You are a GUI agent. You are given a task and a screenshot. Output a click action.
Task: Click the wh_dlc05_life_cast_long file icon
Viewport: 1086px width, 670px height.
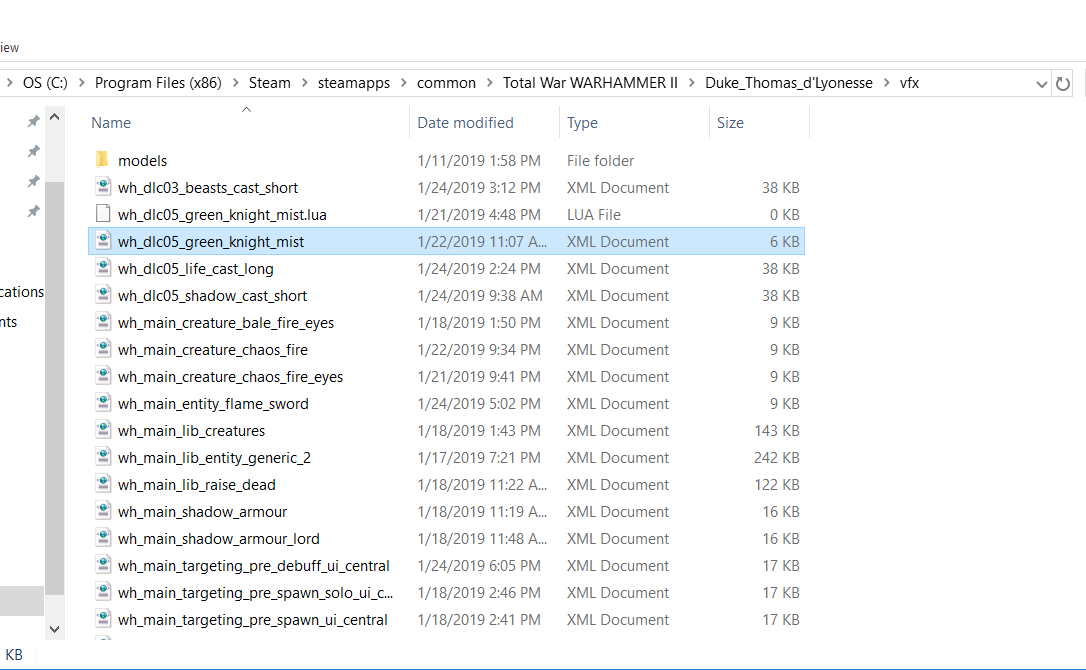point(103,268)
